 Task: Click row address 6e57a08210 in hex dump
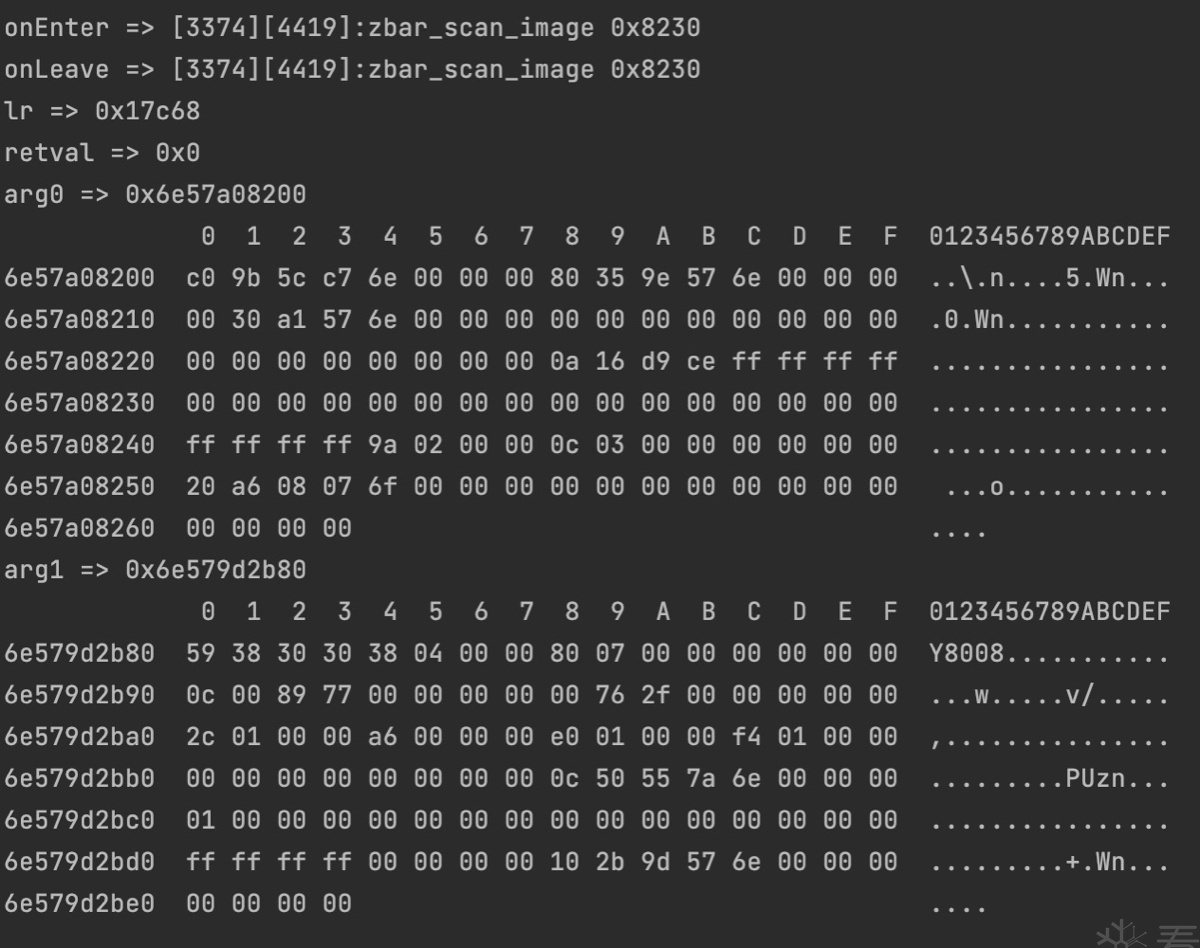pos(79,320)
